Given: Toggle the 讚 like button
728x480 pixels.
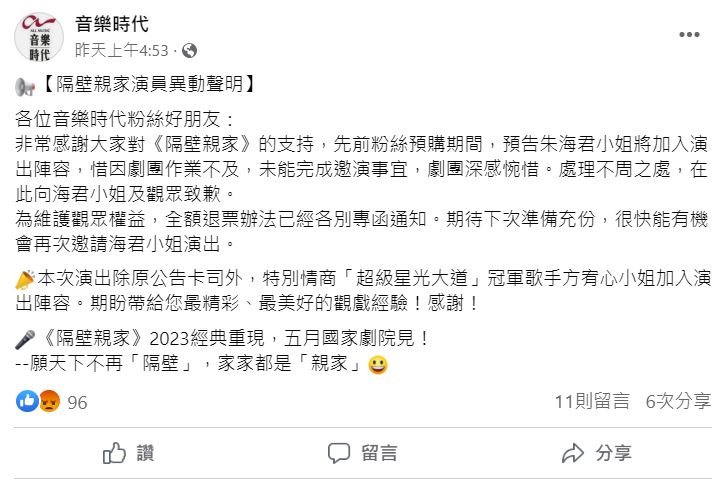Looking at the screenshot, I should pos(129,453).
